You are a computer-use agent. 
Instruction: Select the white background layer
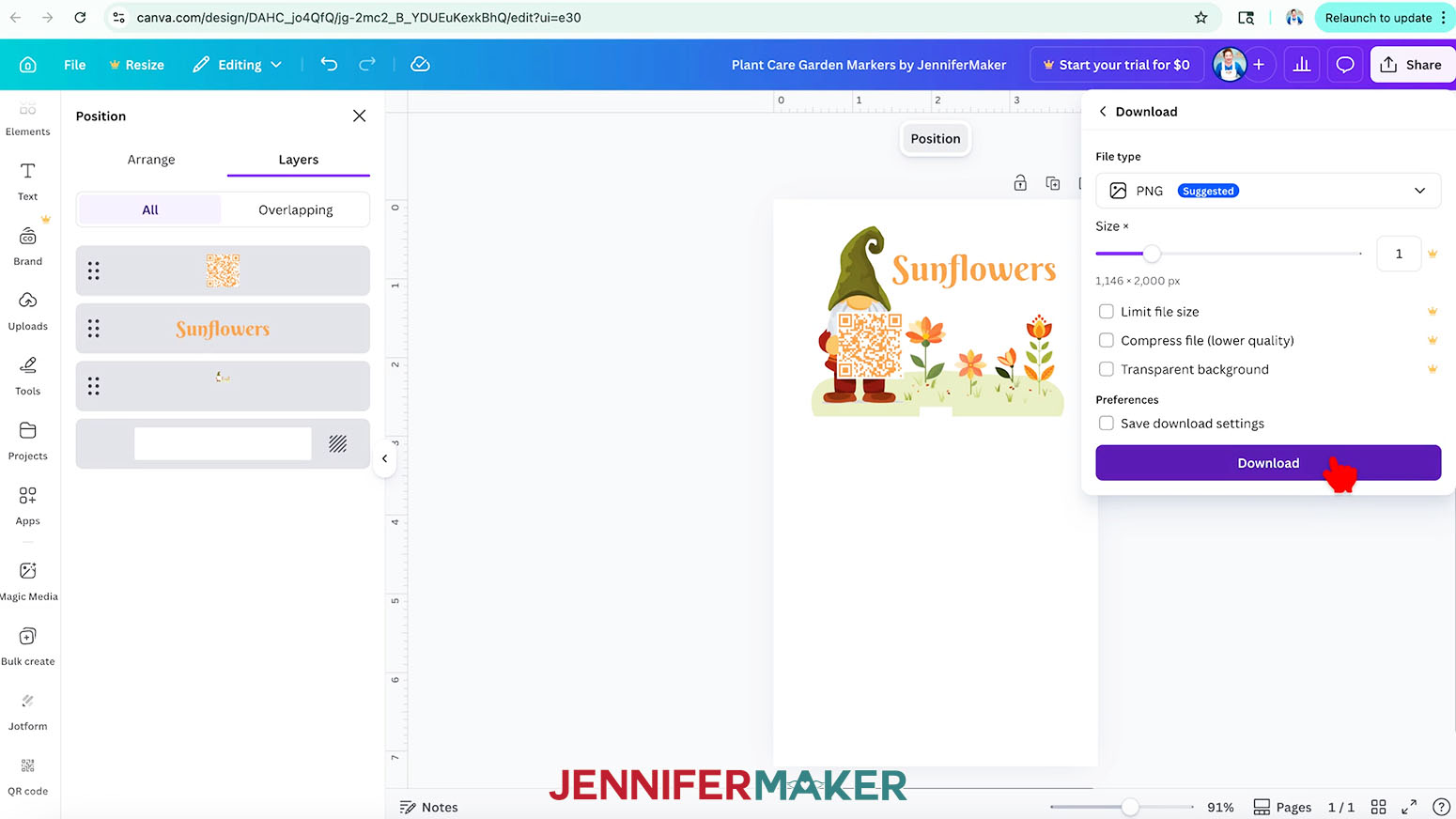click(x=223, y=443)
